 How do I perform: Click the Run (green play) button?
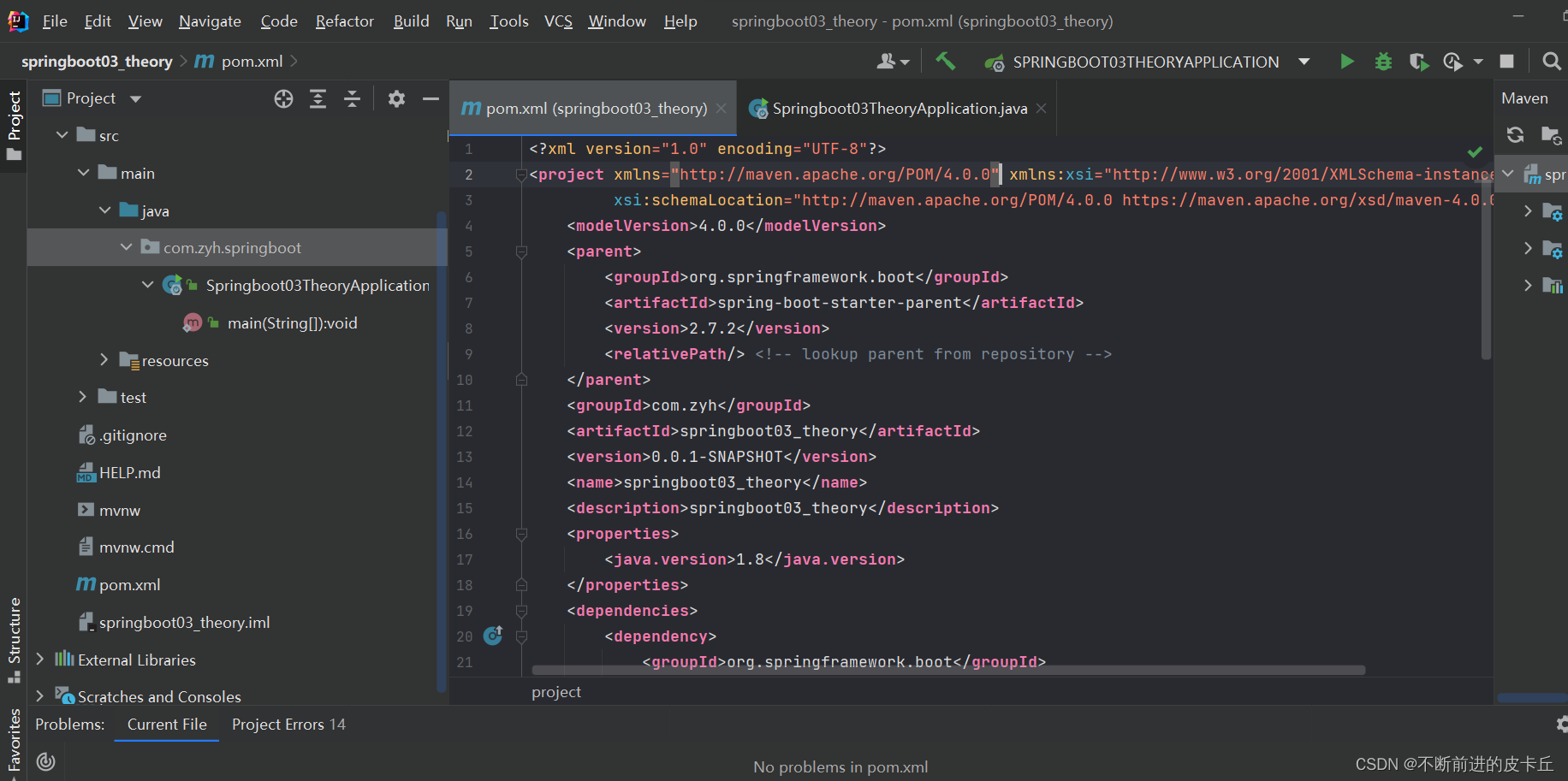[1346, 62]
